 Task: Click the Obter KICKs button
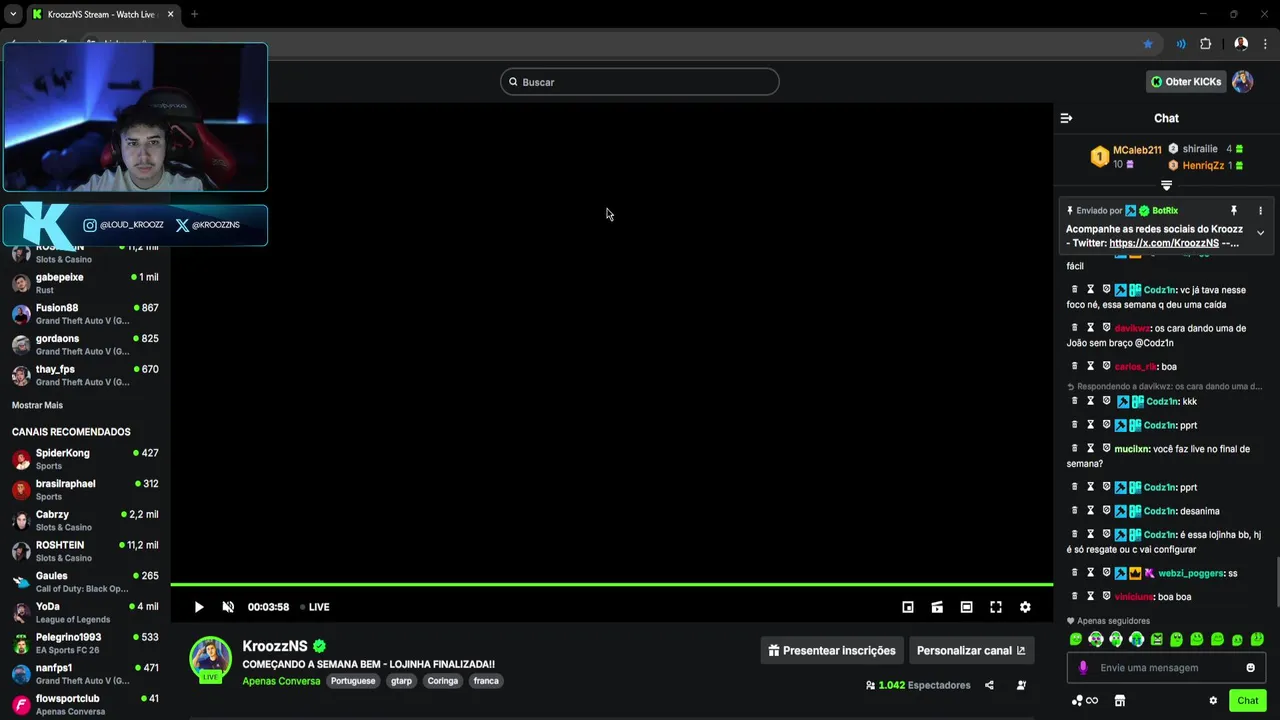1186,82
